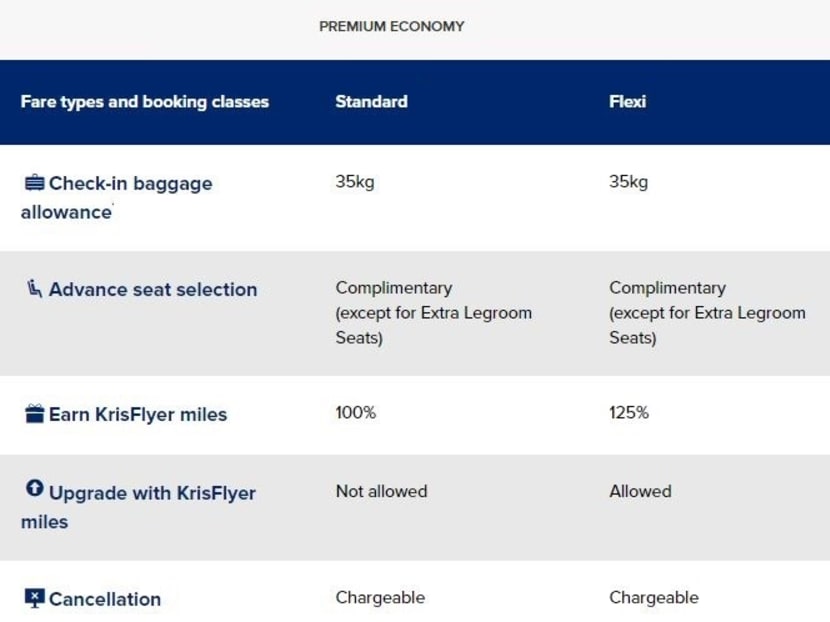Click the upgrade arrow circle icon
The height and width of the screenshot is (622, 830).
point(34,489)
